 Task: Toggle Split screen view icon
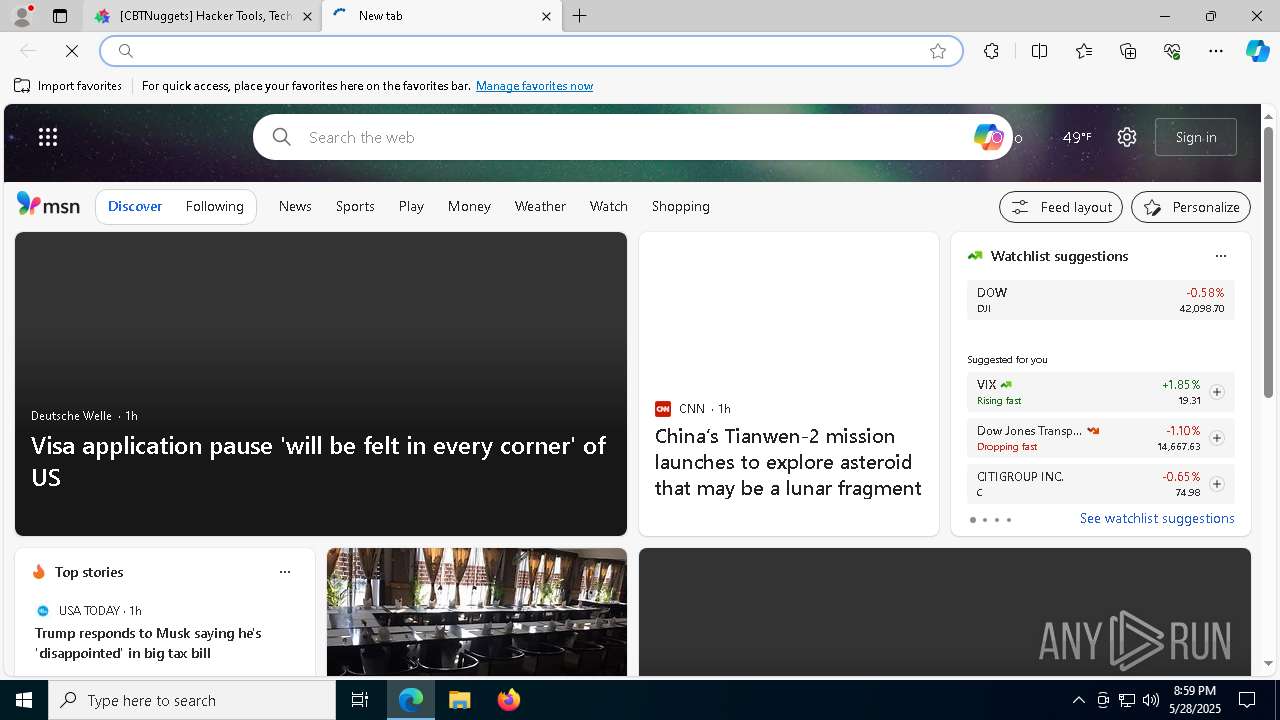pyautogui.click(x=1039, y=51)
